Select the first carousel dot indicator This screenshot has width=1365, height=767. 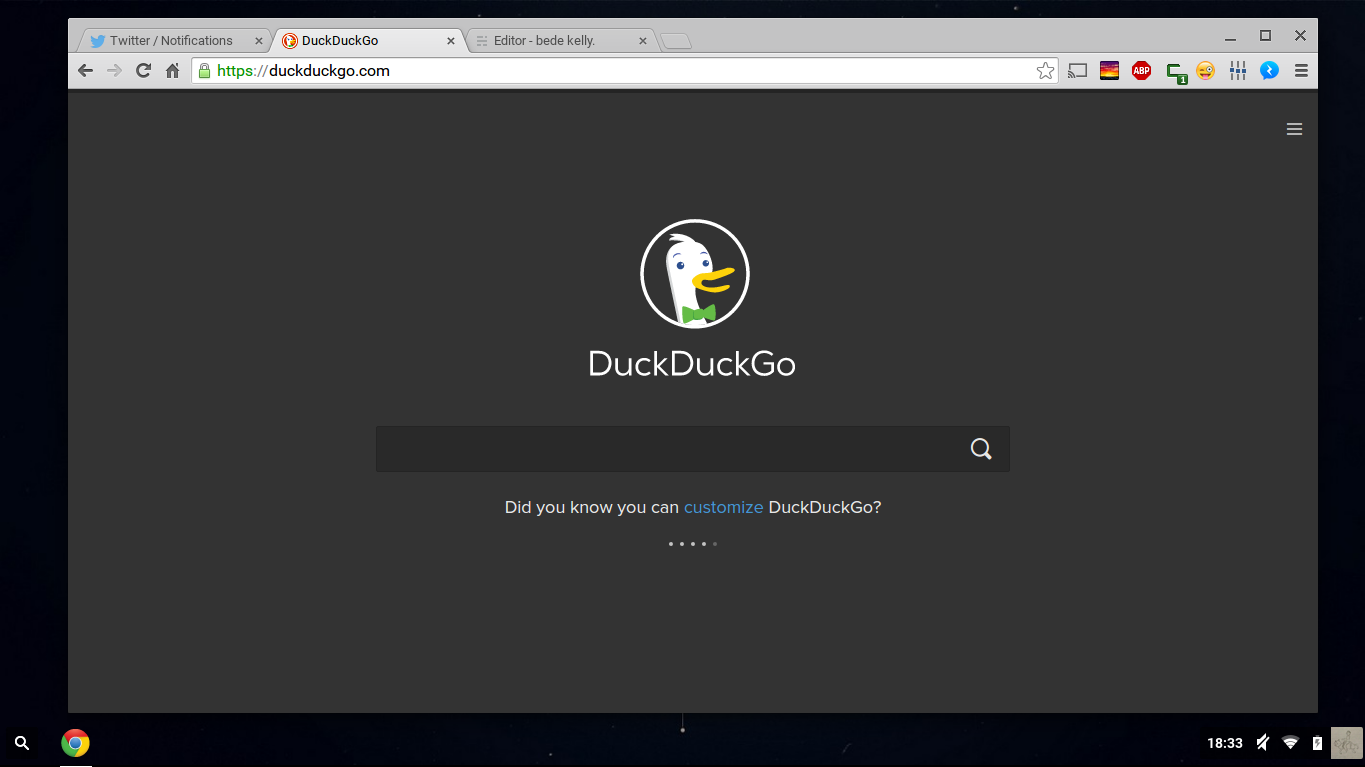[x=670, y=544]
